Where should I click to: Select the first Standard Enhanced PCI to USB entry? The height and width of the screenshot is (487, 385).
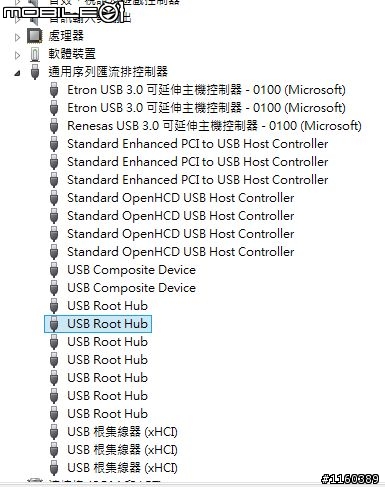coord(198,144)
